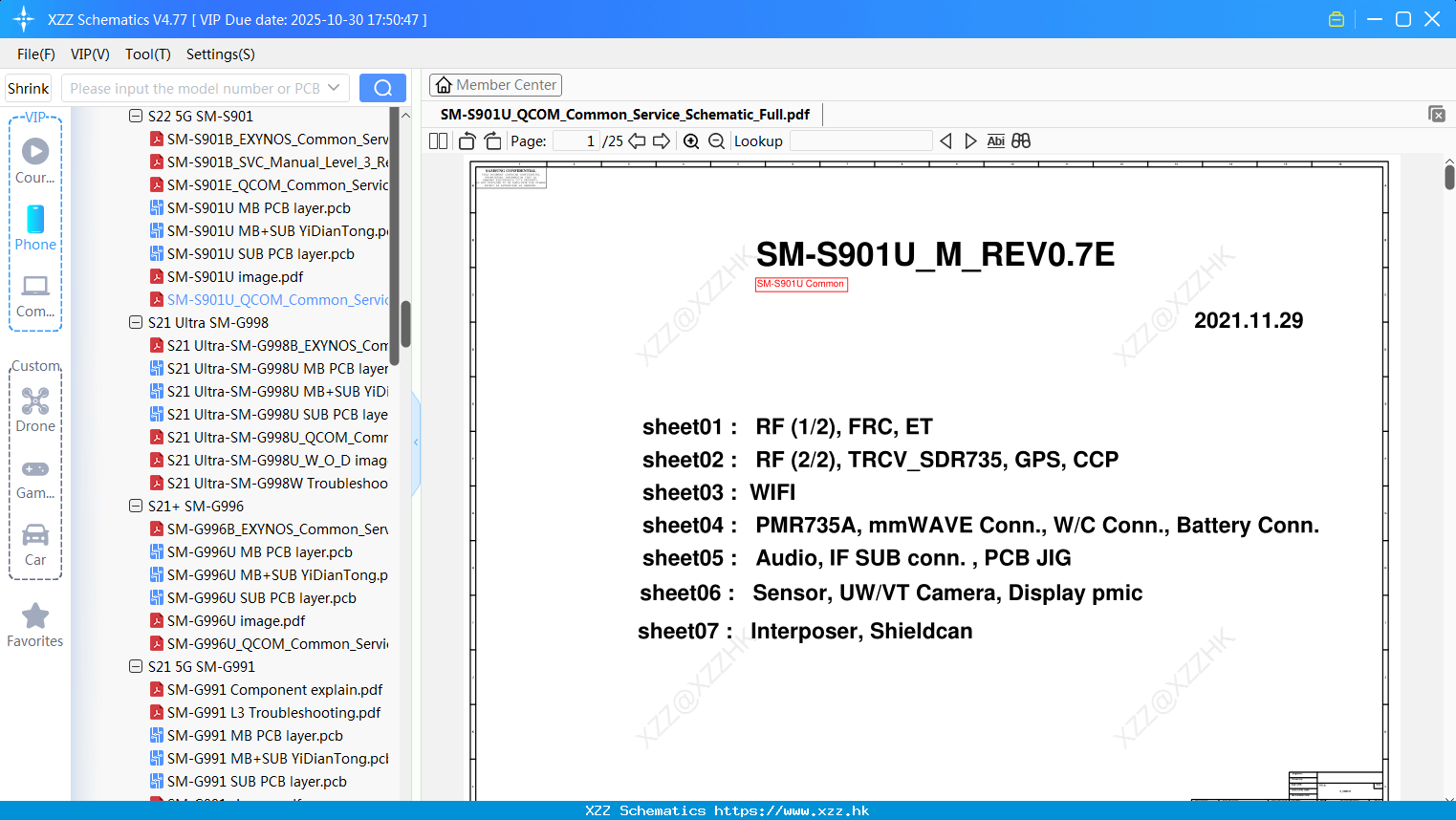Screen dimensions: 1456x820
Task: Open SM-G996B_EXYNOS_Common_Service file
Action: click(x=269, y=529)
